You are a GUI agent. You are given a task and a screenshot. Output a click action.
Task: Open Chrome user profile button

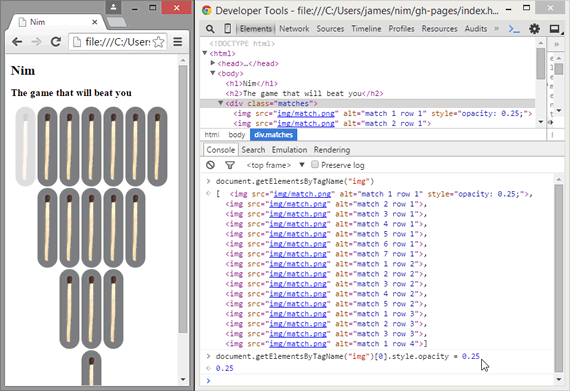[113, 7]
